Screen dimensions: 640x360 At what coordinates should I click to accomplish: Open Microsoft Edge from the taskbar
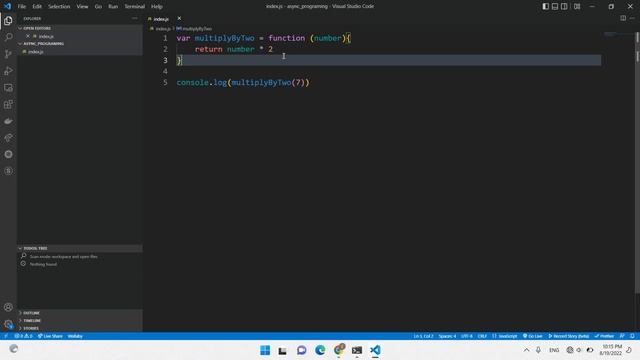(320, 350)
